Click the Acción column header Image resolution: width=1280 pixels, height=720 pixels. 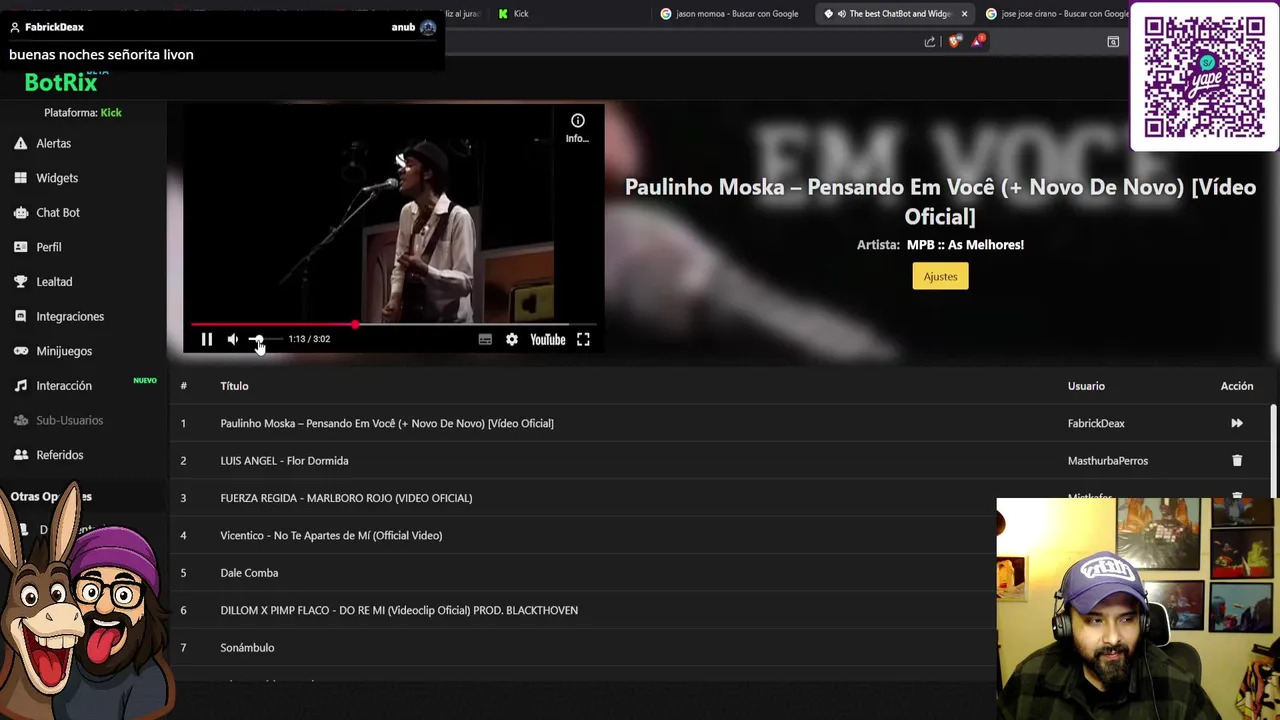(1237, 386)
